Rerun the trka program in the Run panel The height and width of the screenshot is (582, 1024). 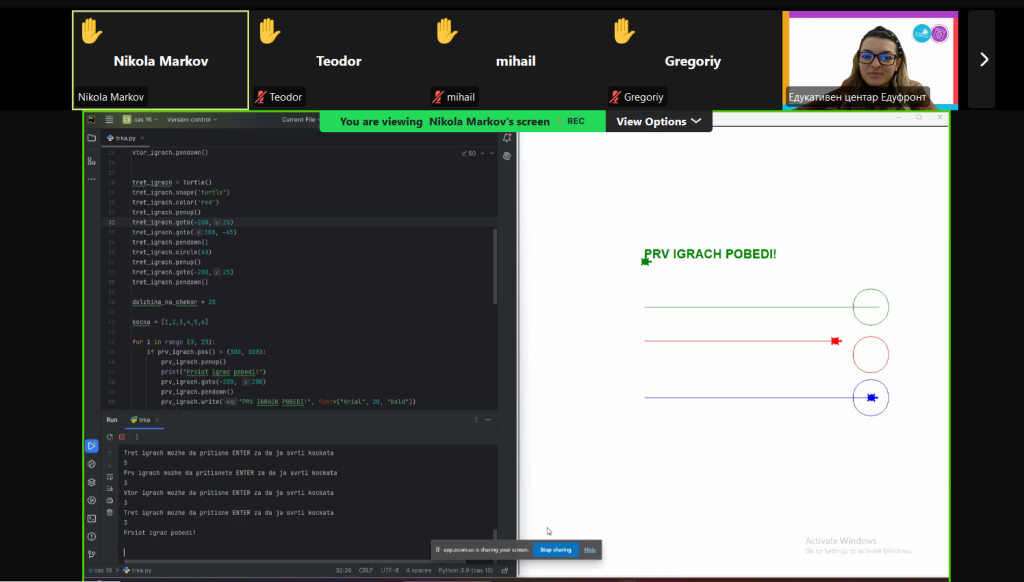111,437
